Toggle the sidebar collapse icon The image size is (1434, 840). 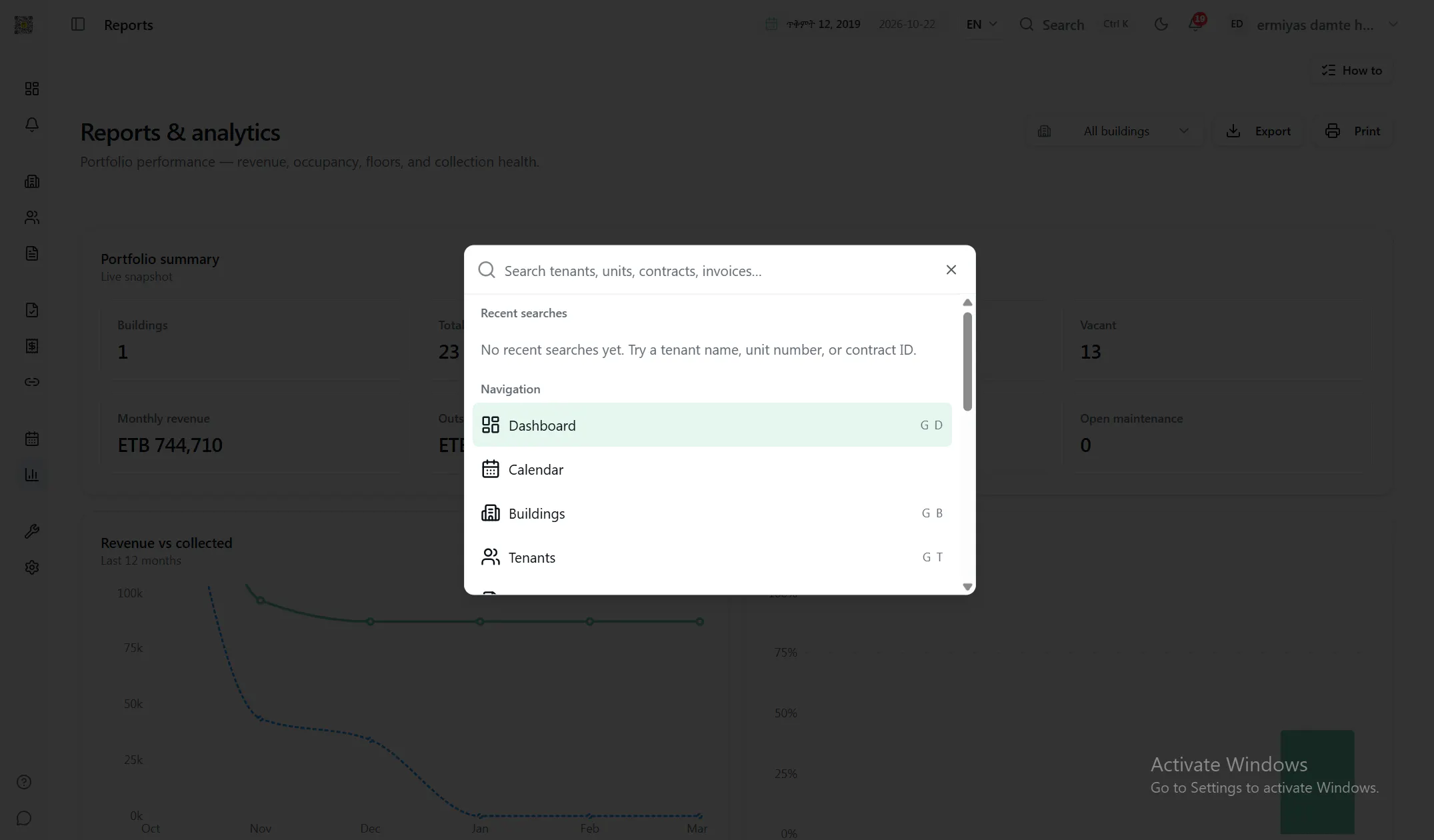(x=78, y=24)
